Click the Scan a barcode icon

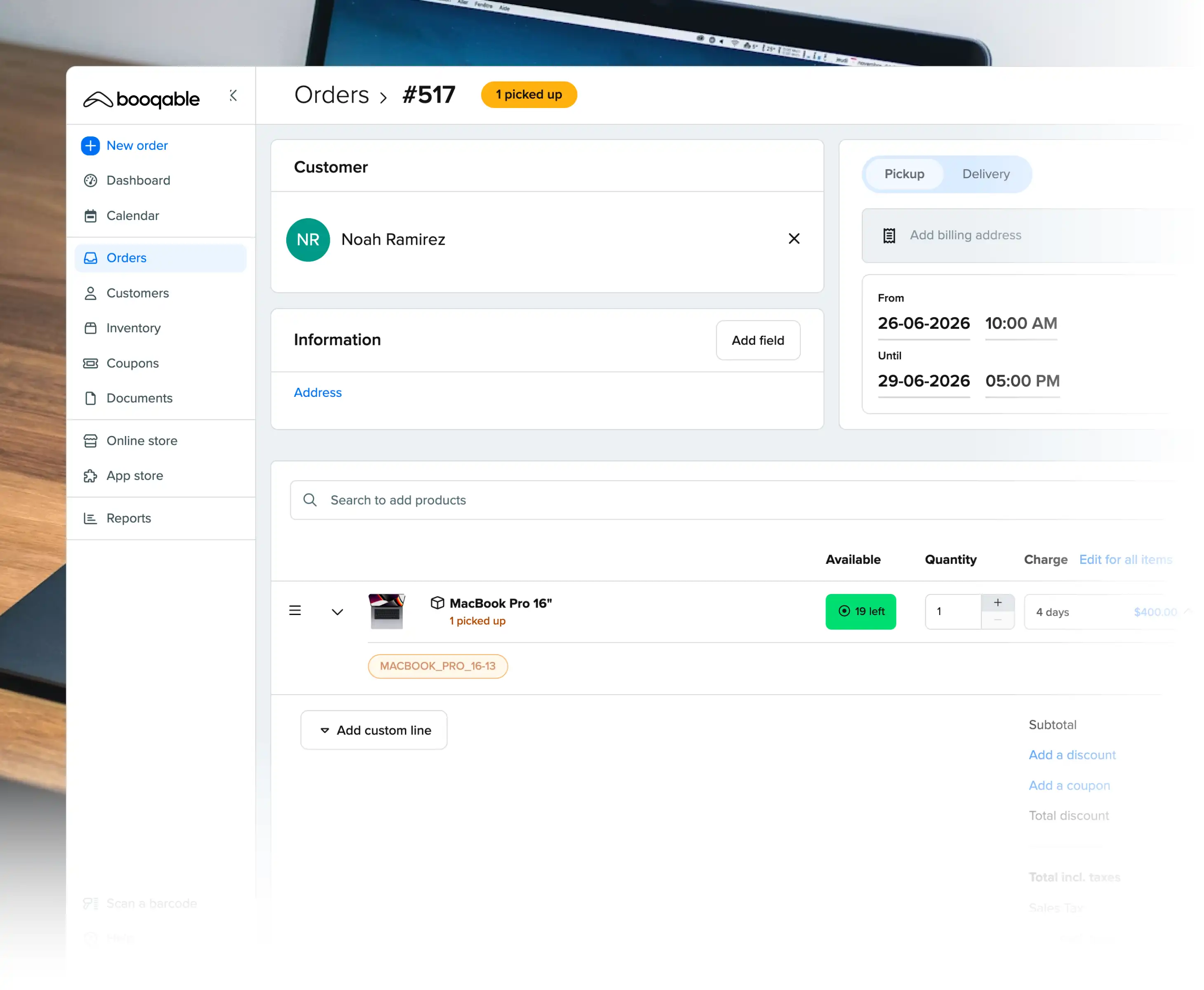coord(90,903)
